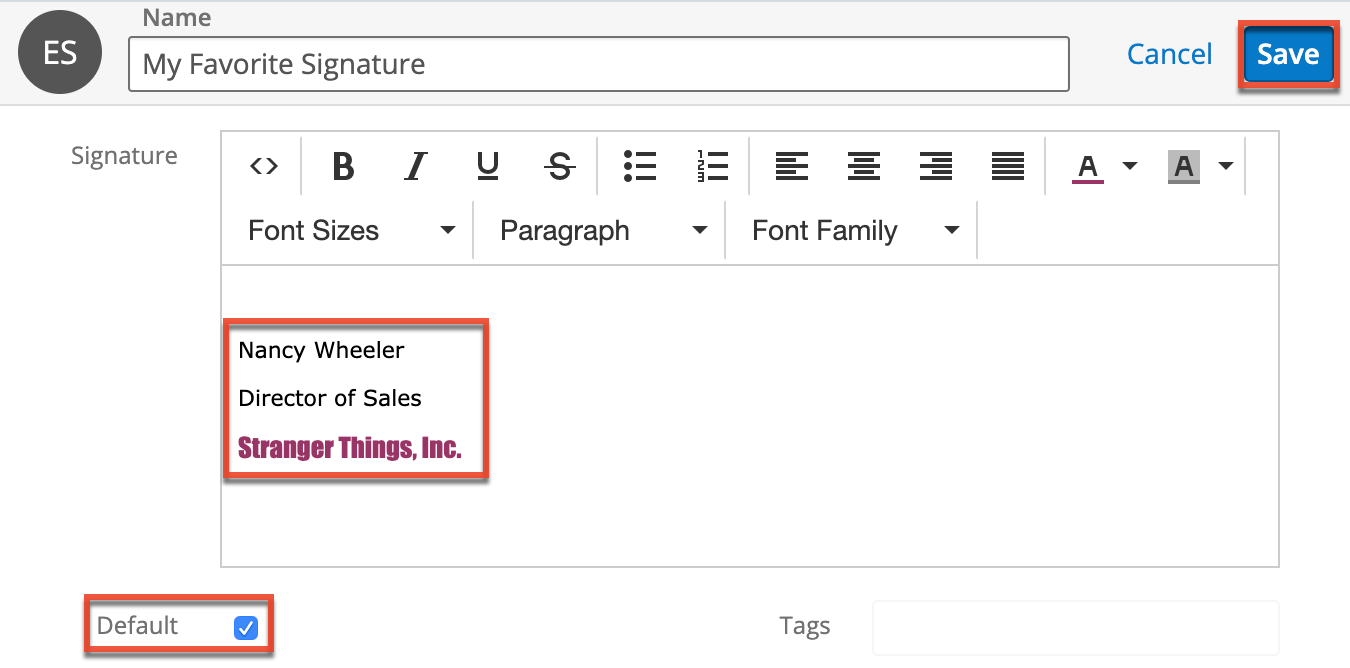Toggle bold formatting
This screenshot has width=1350, height=668.
pos(342,166)
